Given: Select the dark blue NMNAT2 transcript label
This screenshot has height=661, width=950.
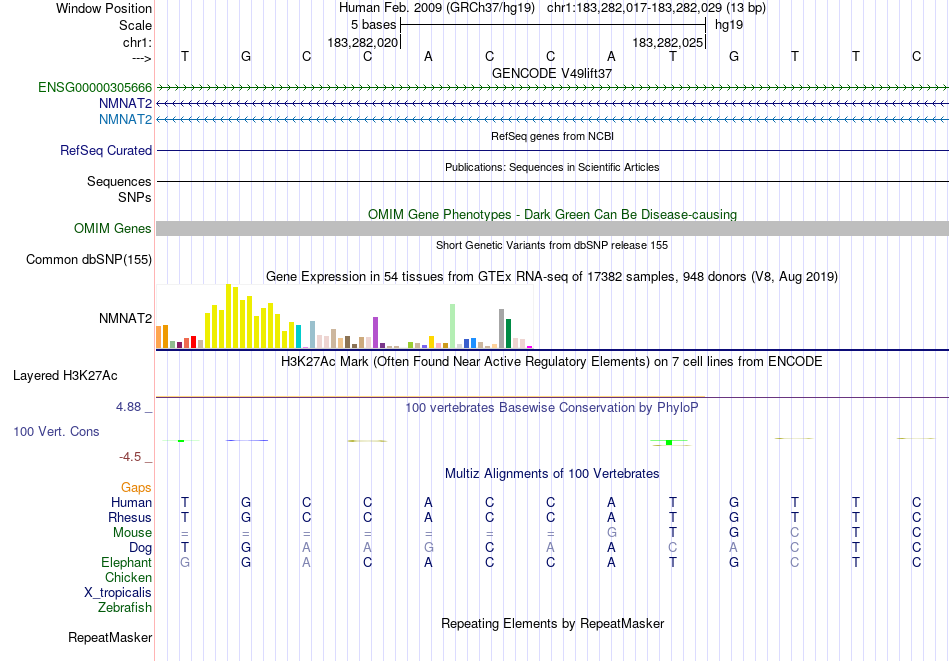Looking at the screenshot, I should [x=125, y=104].
